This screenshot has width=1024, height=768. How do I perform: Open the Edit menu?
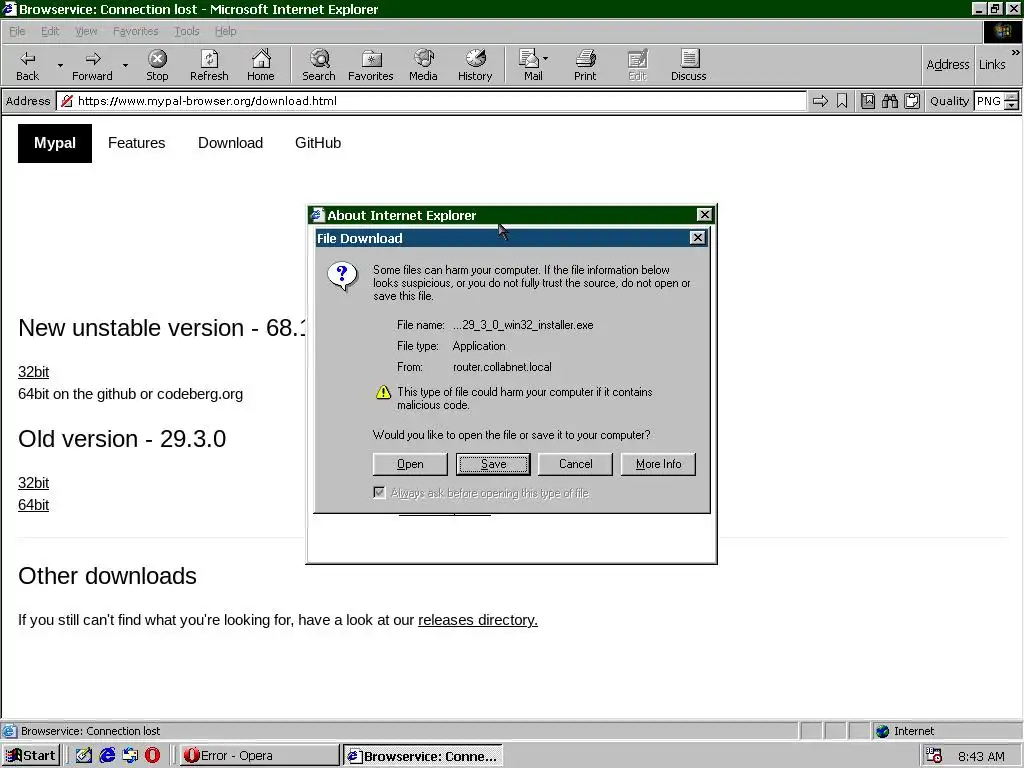50,31
